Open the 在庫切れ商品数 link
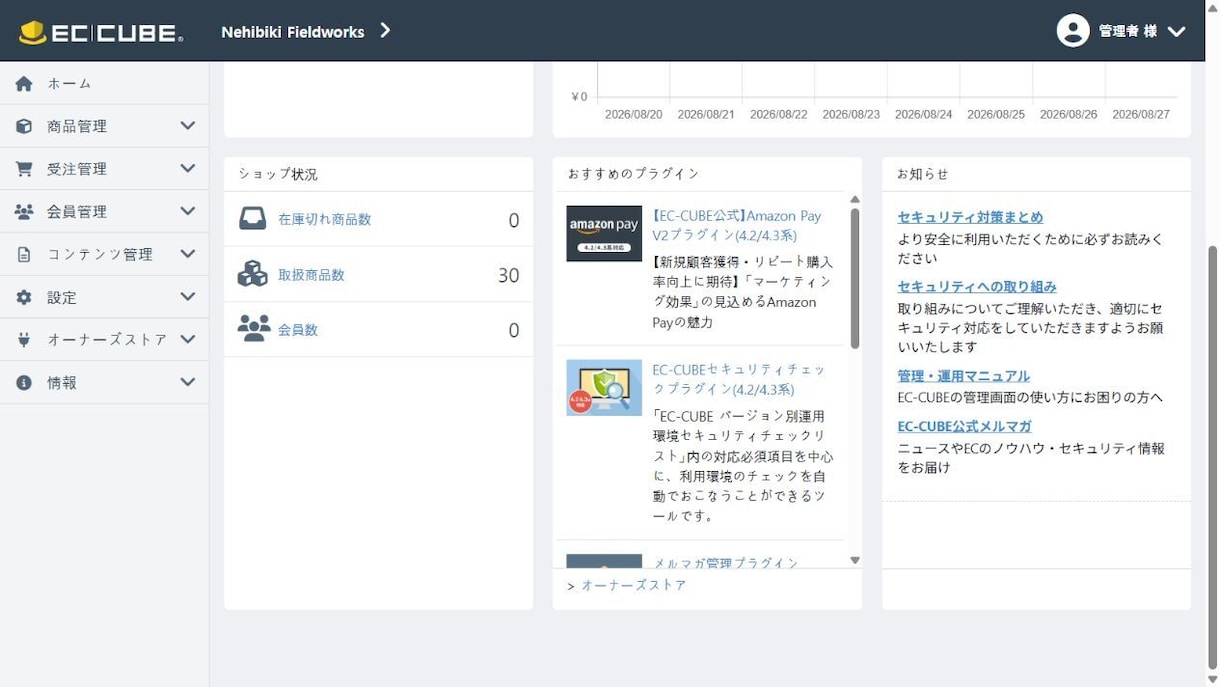 tap(324, 219)
